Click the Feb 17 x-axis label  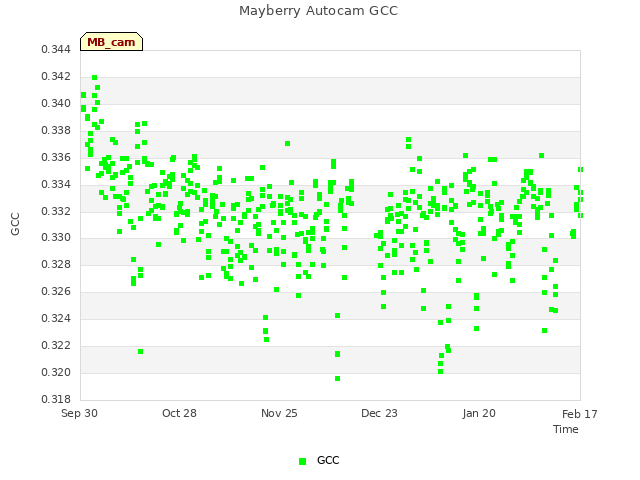tap(580, 414)
